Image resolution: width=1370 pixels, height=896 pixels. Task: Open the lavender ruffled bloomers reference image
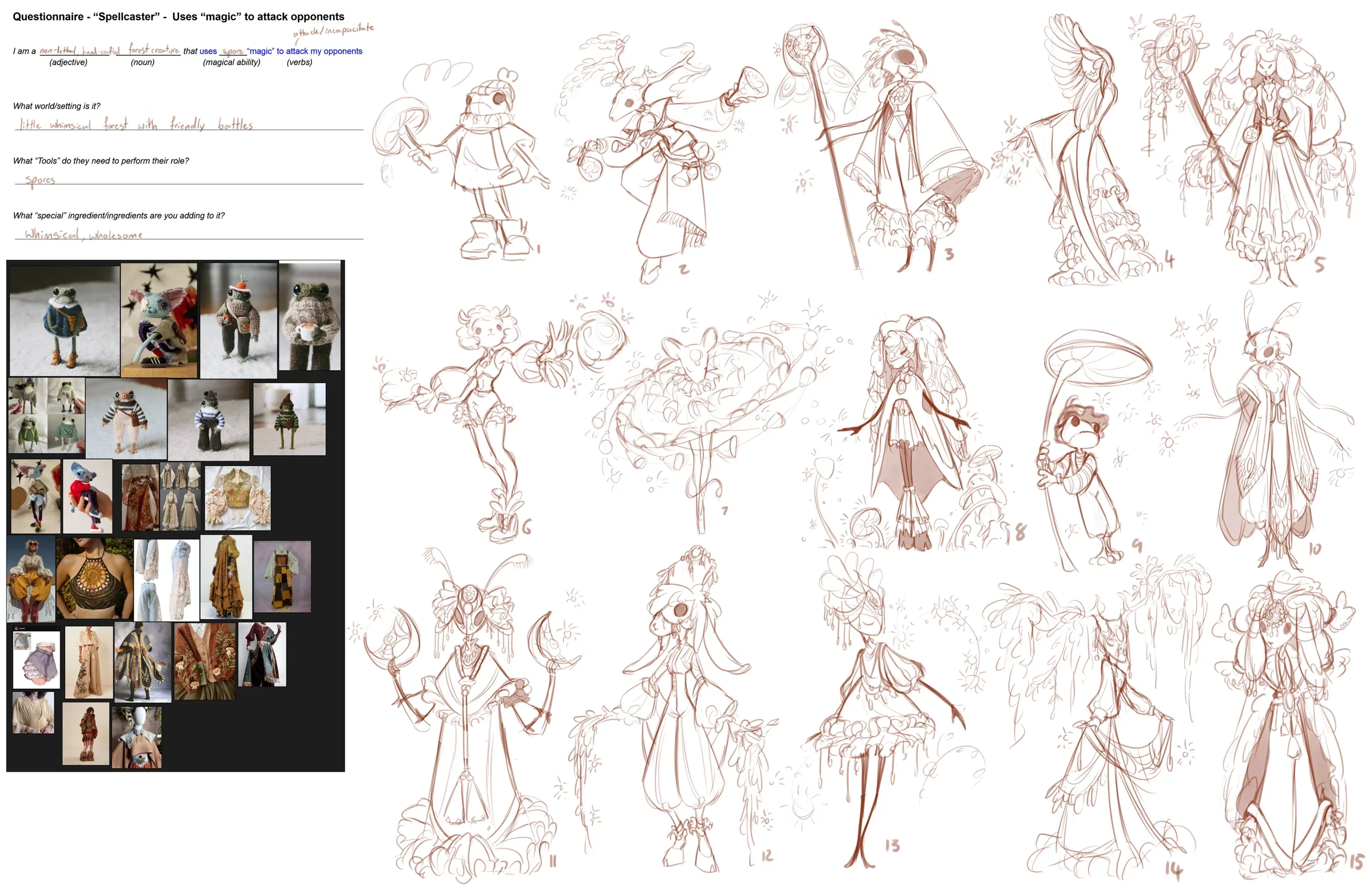tap(37, 660)
